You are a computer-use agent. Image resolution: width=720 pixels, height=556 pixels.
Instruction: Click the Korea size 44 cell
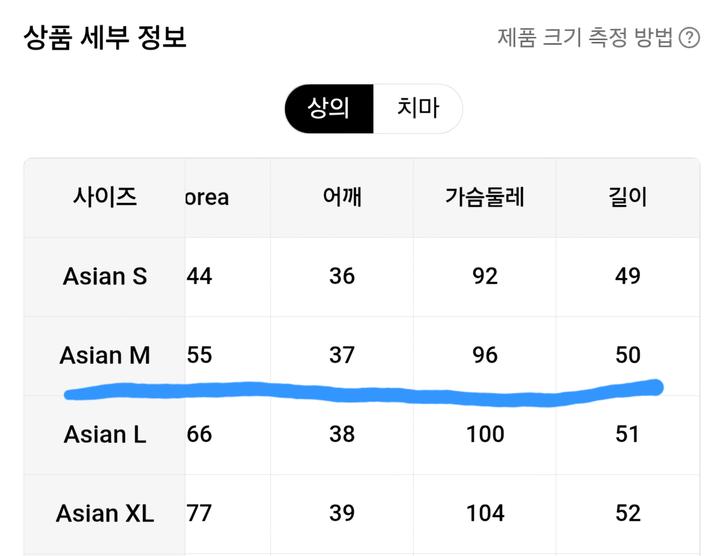pos(200,276)
